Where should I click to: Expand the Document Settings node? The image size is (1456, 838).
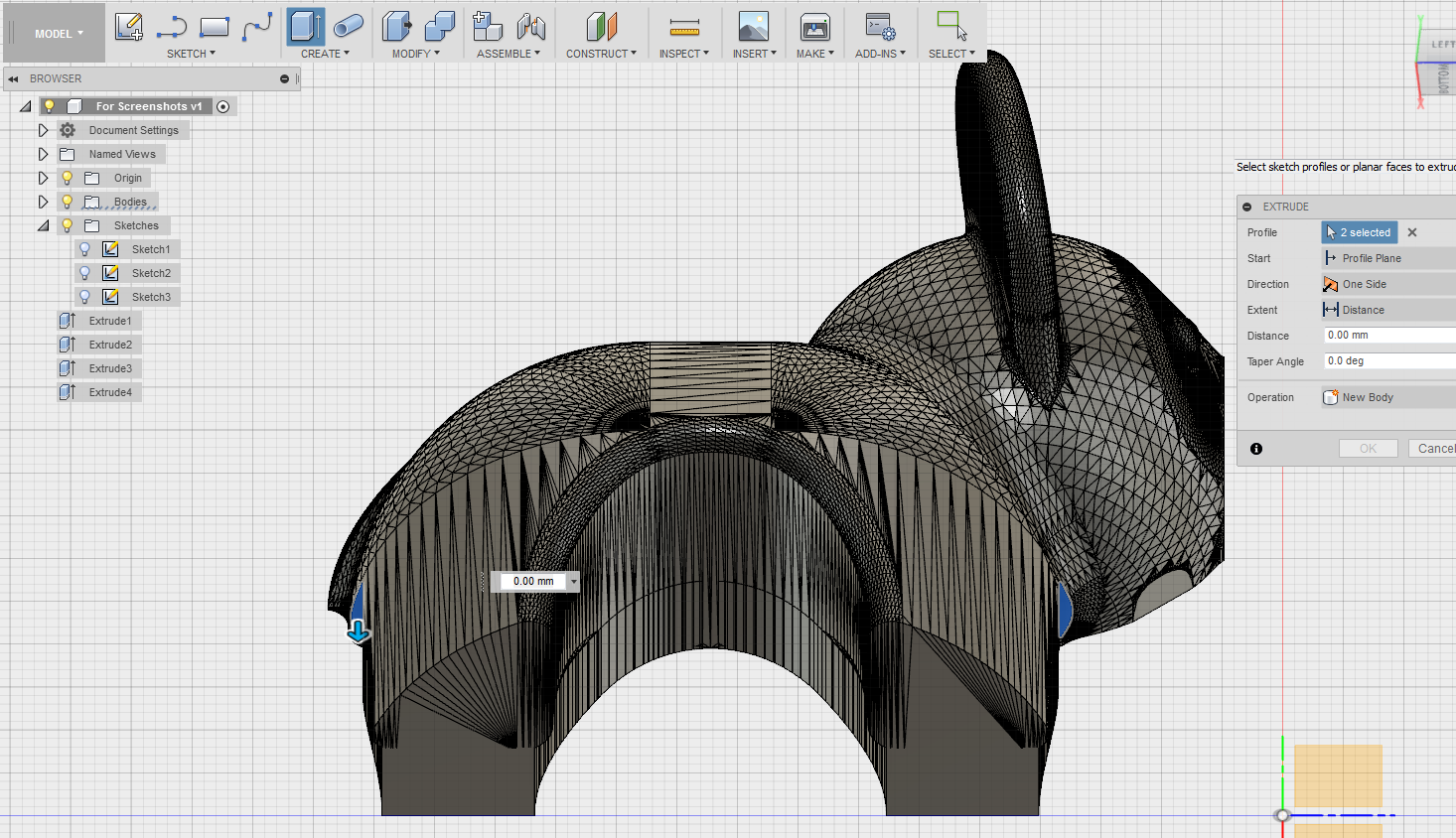pyautogui.click(x=43, y=130)
